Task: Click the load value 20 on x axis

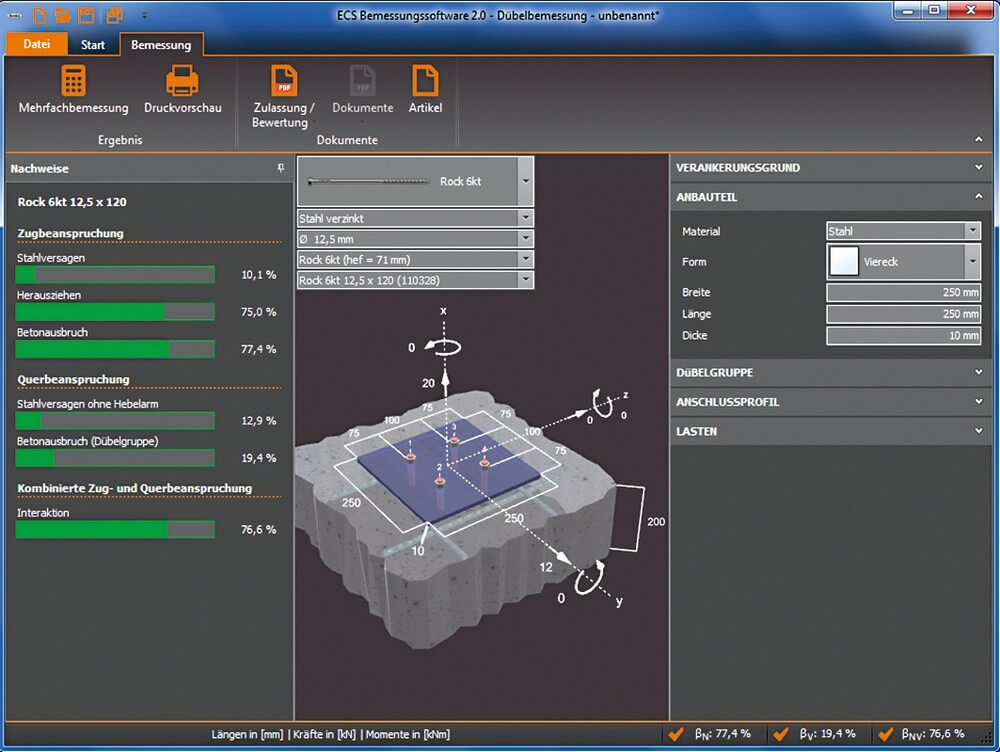Action: pyautogui.click(x=428, y=383)
